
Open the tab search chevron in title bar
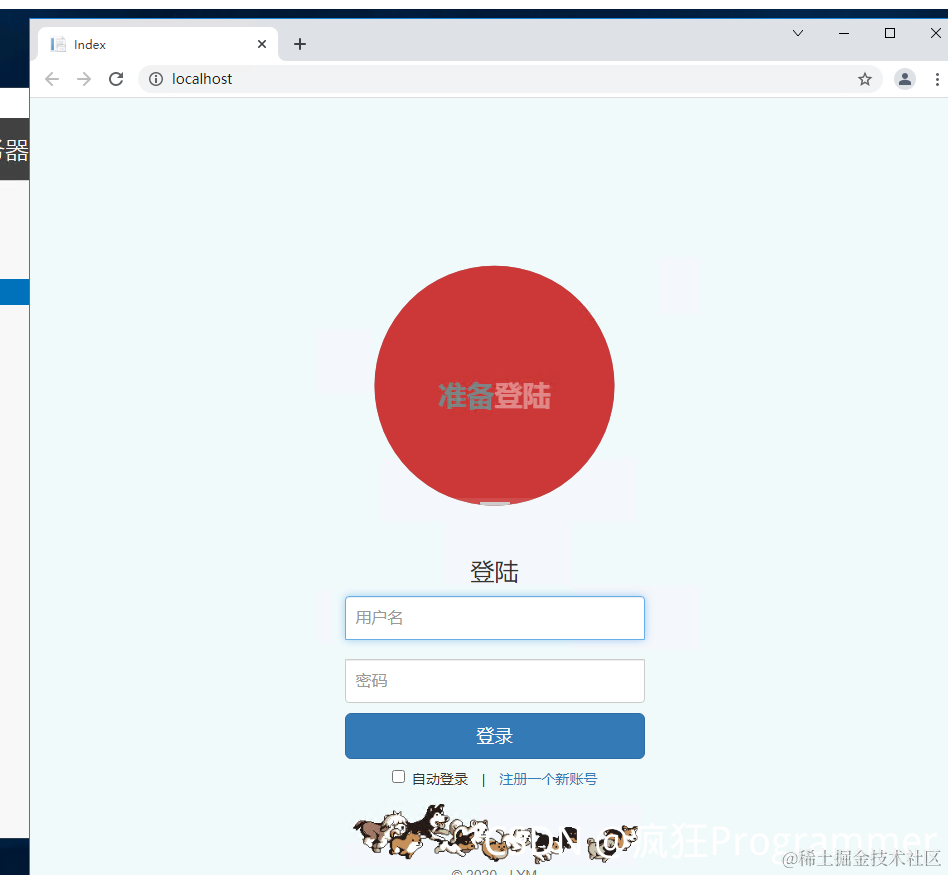[x=797, y=33]
